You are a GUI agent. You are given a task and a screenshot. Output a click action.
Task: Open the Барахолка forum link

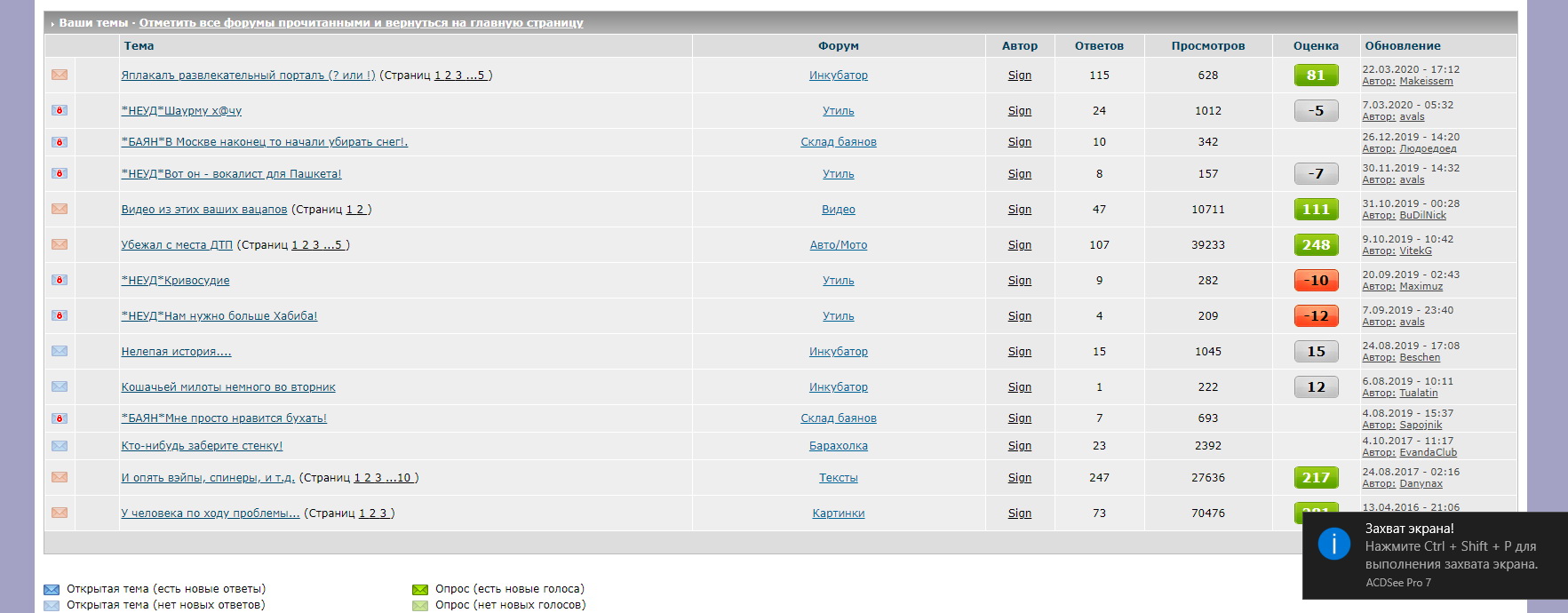point(838,446)
